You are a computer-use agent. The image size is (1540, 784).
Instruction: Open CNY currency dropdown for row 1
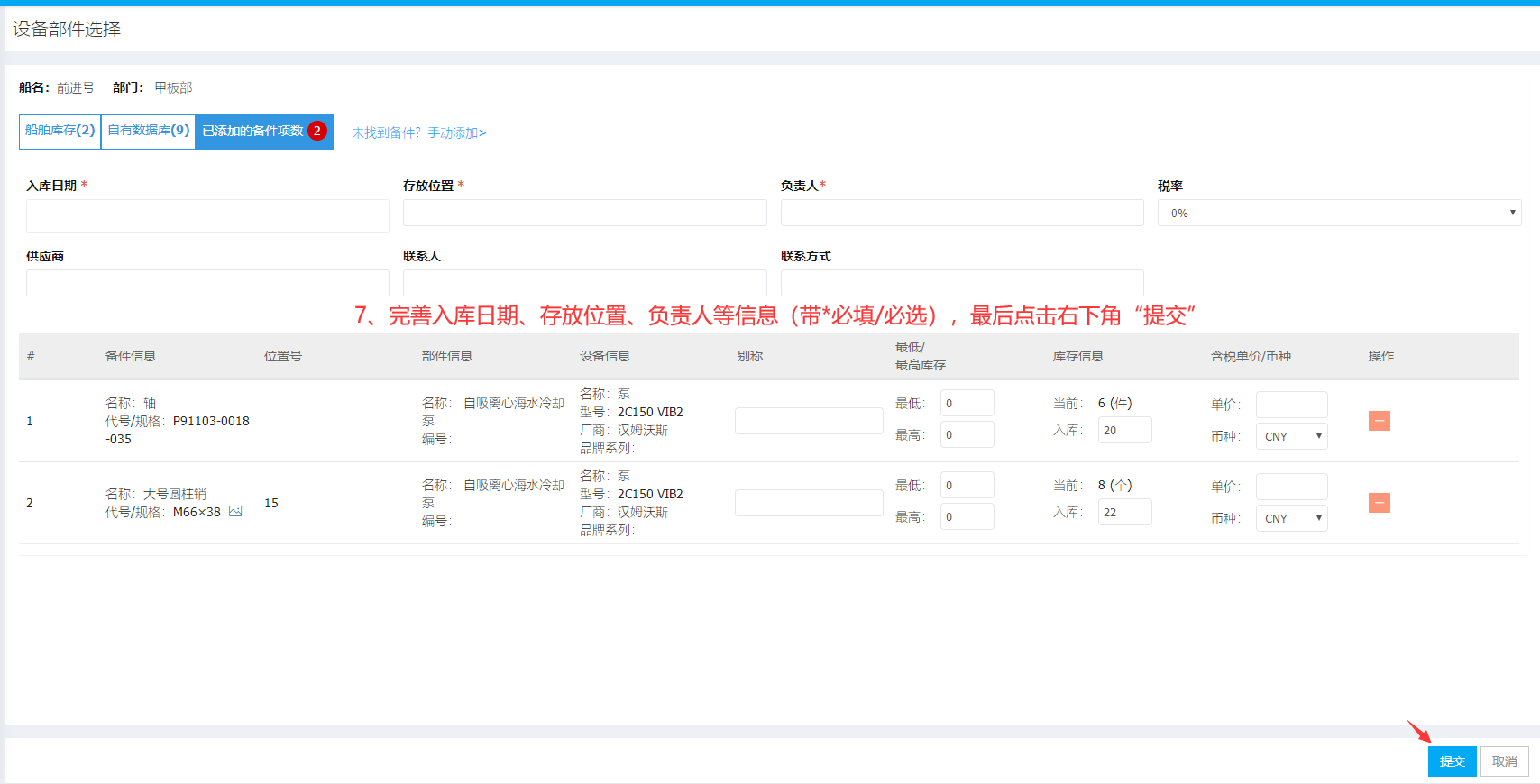pyautogui.click(x=1291, y=436)
